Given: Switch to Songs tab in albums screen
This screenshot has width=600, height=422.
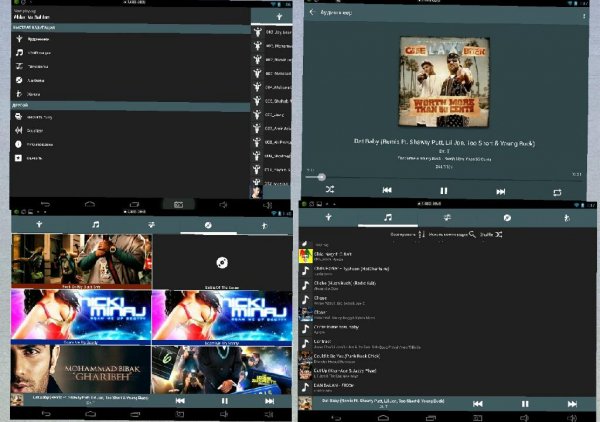Looking at the screenshot, I should 96,225.
